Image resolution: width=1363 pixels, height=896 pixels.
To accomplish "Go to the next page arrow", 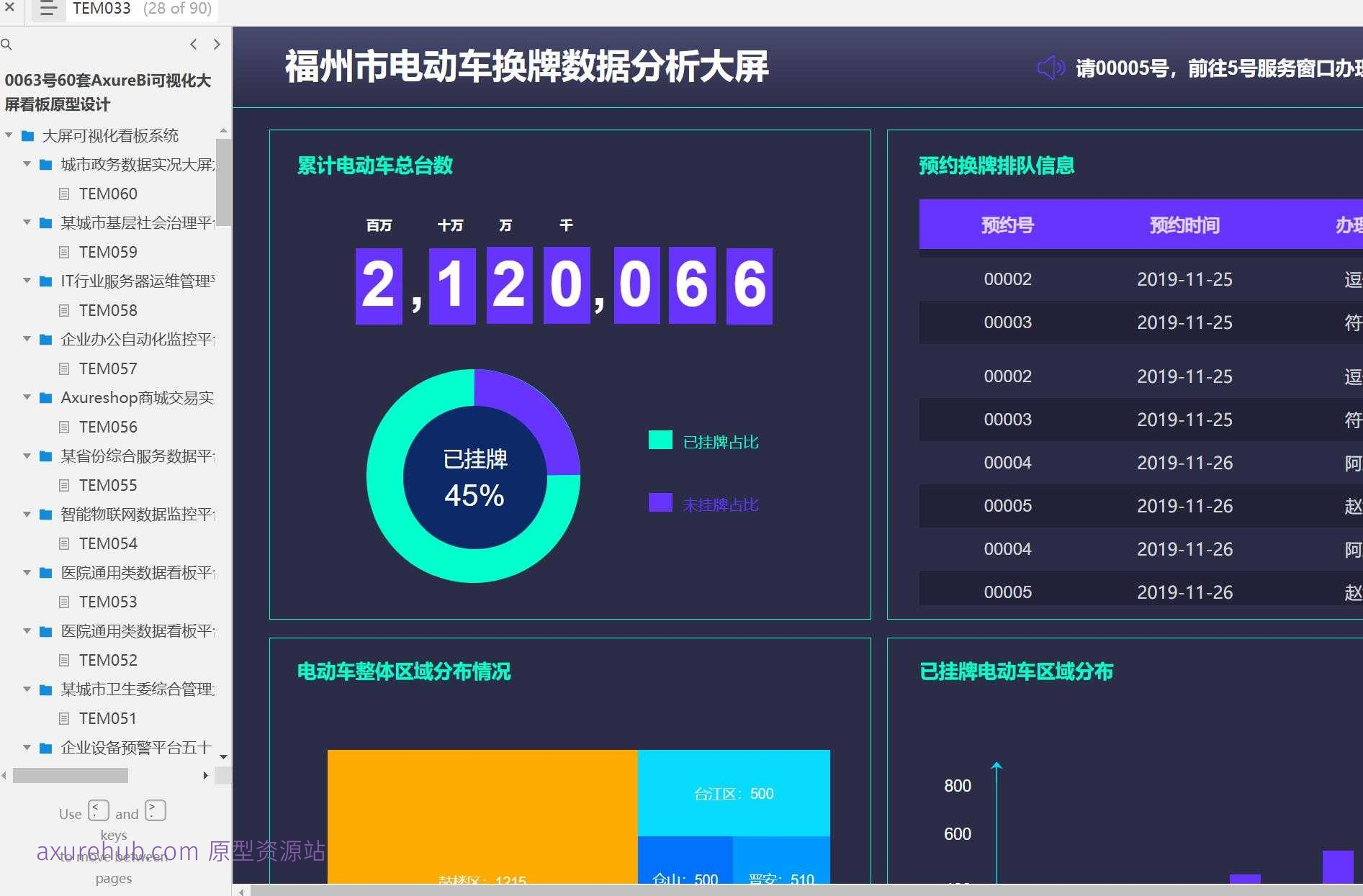I will [217, 45].
